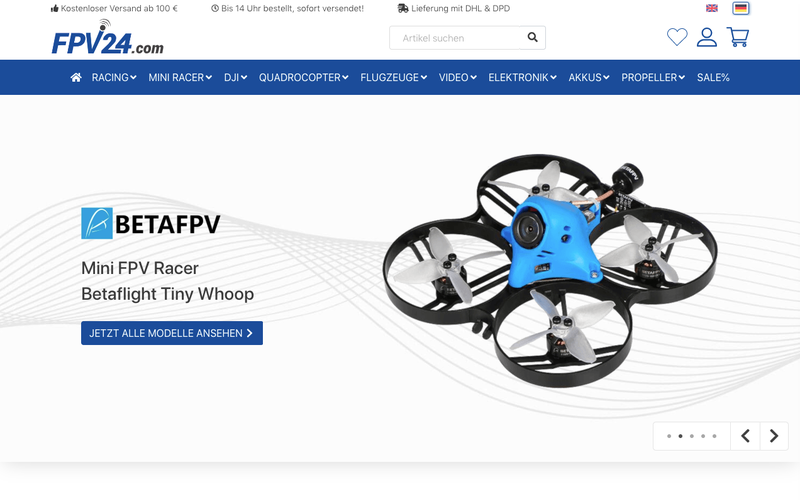Open the shopping cart icon
Viewport: 800px width, 504px height.
point(738,37)
